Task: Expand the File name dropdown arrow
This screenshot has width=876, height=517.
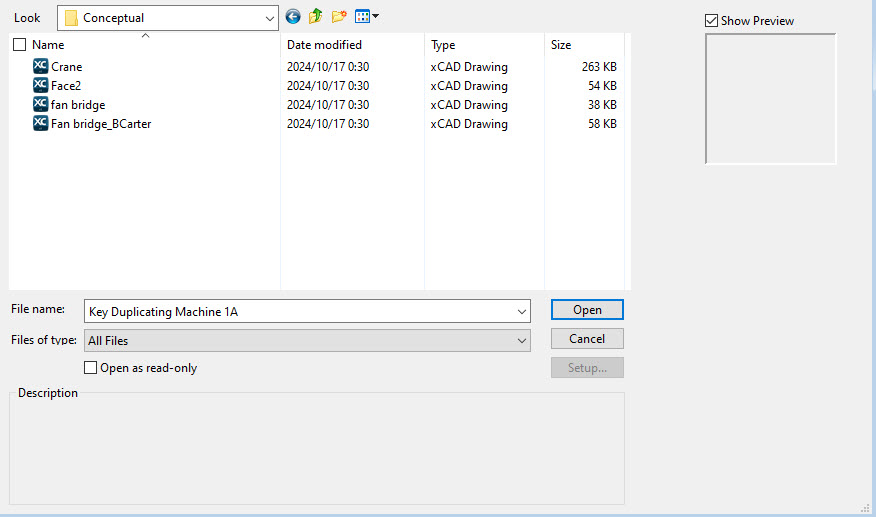Action: (x=521, y=311)
